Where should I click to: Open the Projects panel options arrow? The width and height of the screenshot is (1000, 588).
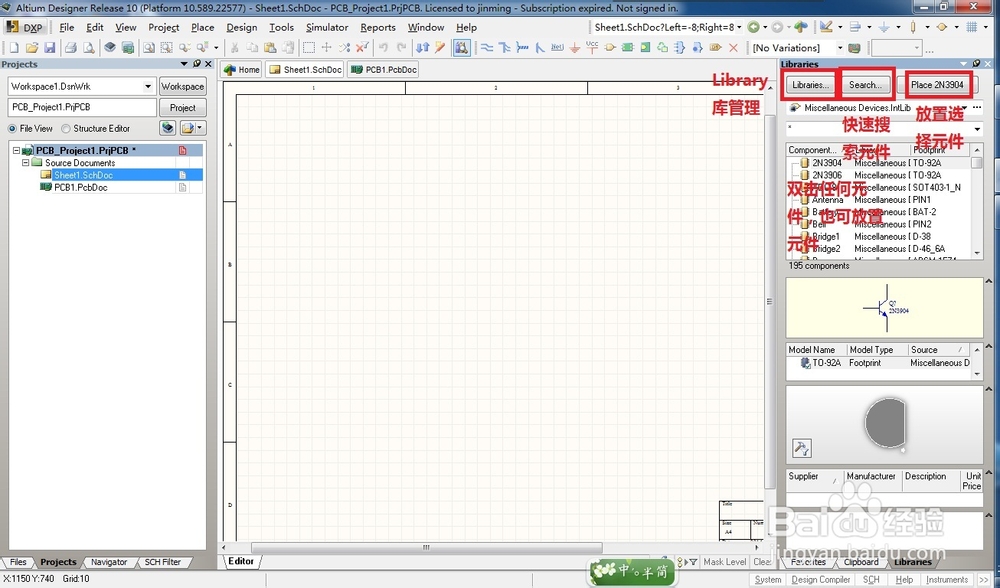[184, 64]
